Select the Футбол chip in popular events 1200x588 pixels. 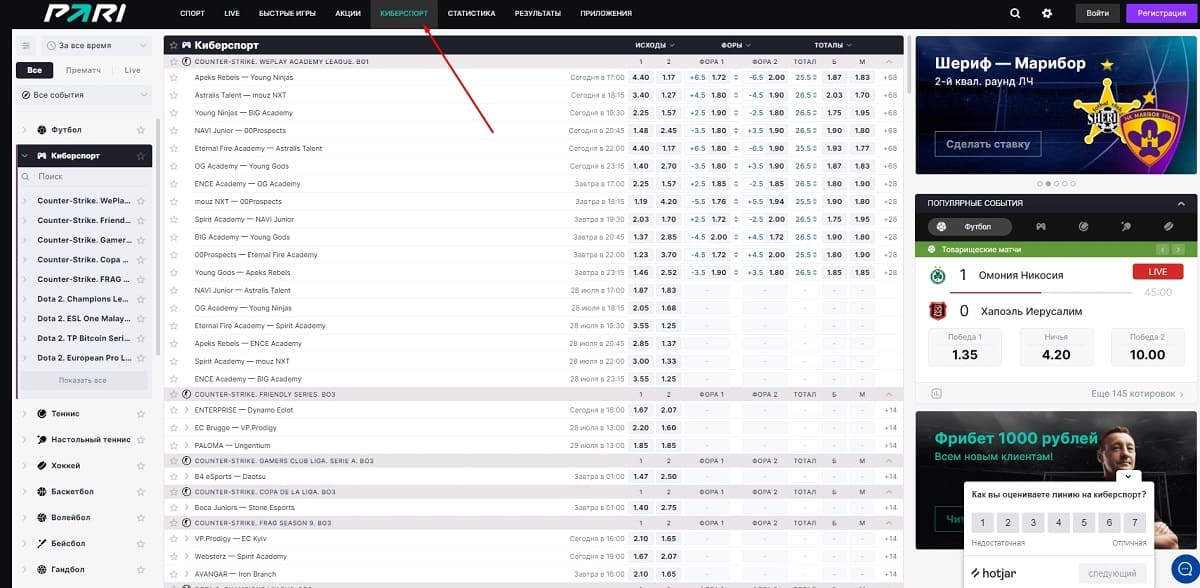971,227
